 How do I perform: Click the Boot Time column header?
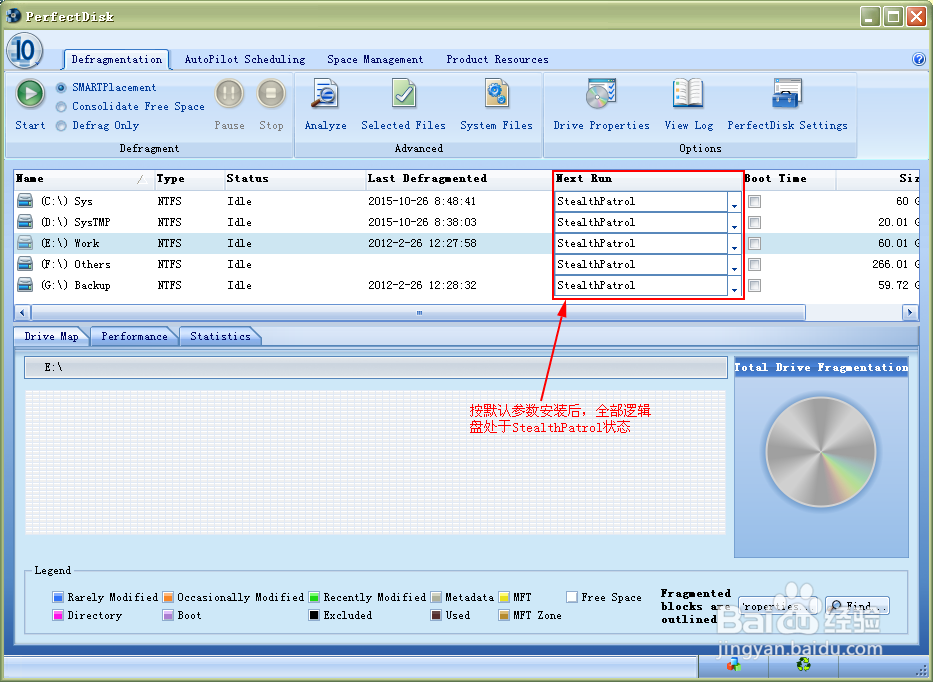pos(789,179)
